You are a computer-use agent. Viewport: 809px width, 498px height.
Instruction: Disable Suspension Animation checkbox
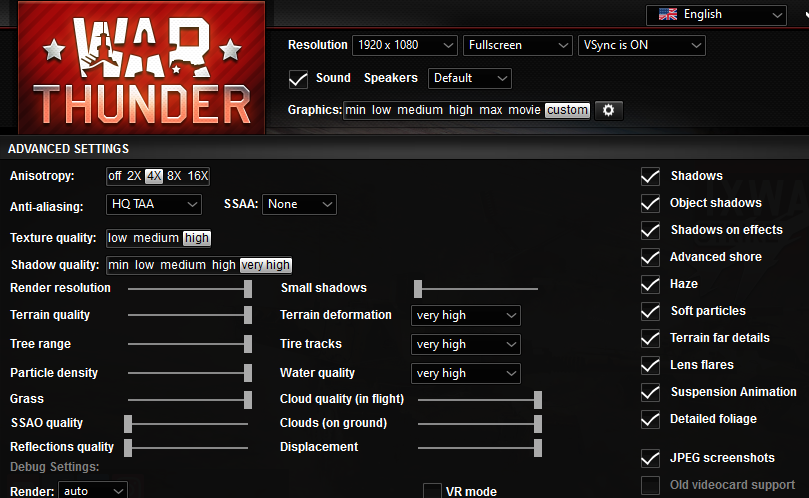coord(650,392)
